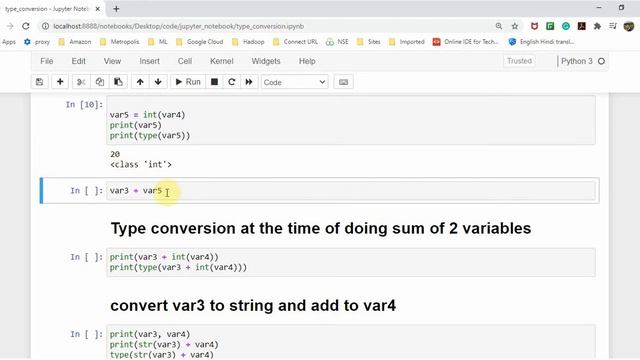The image size is (640, 360).
Task: Cut selected cells with scissors icon
Action: (x=81, y=82)
